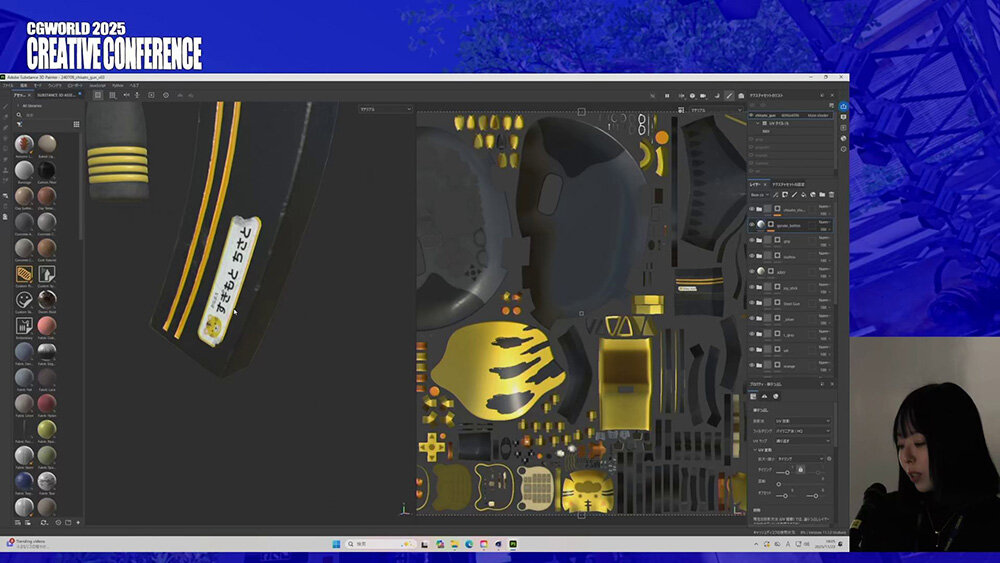Switch to texture set settings tab
Viewport: 1000px width, 563px height.
792,184
